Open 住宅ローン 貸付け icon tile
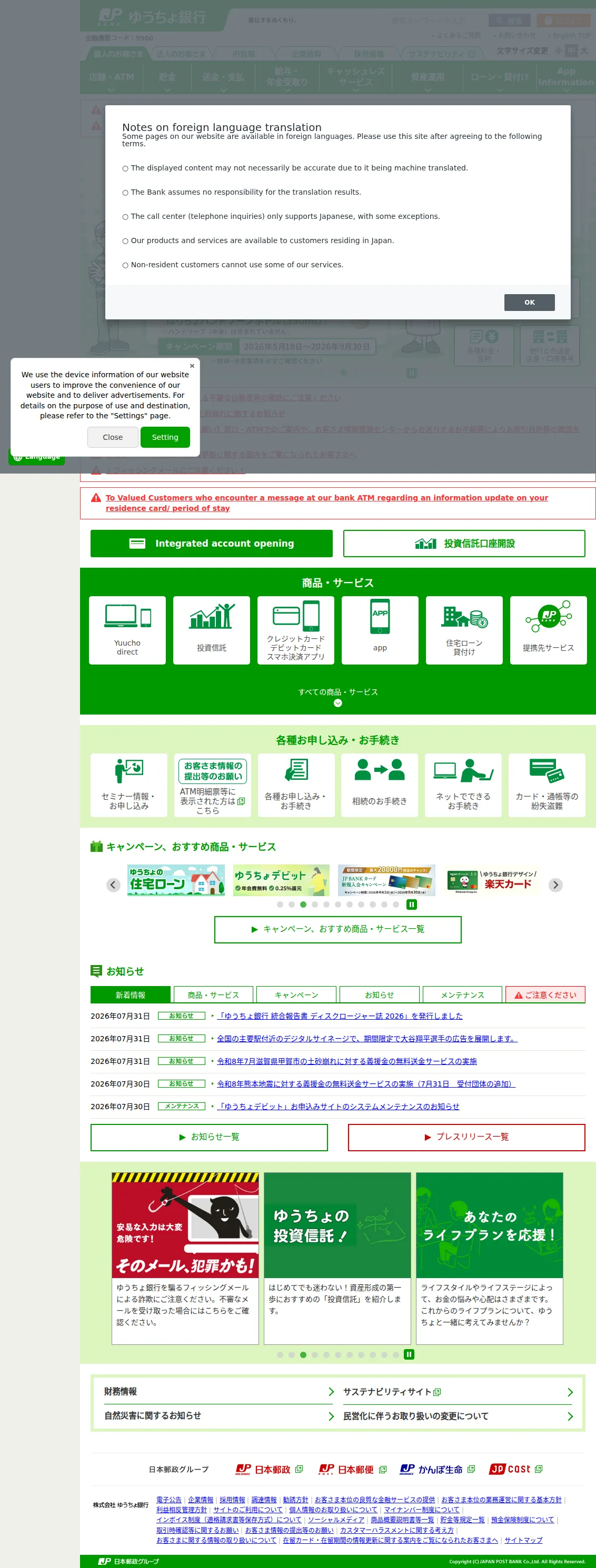596x1568 pixels. coord(464,630)
